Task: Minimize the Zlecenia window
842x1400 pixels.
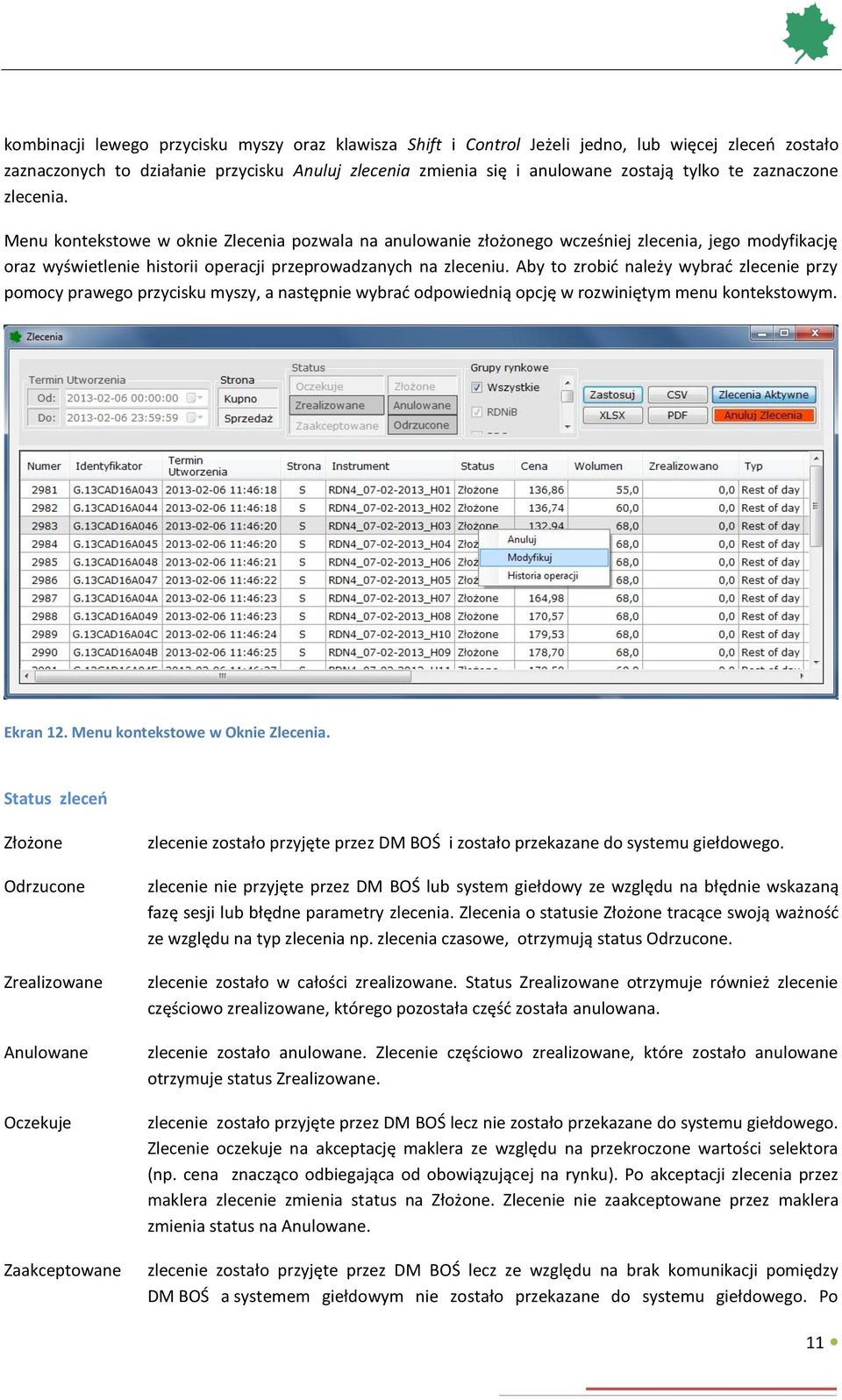Action: [x=761, y=333]
